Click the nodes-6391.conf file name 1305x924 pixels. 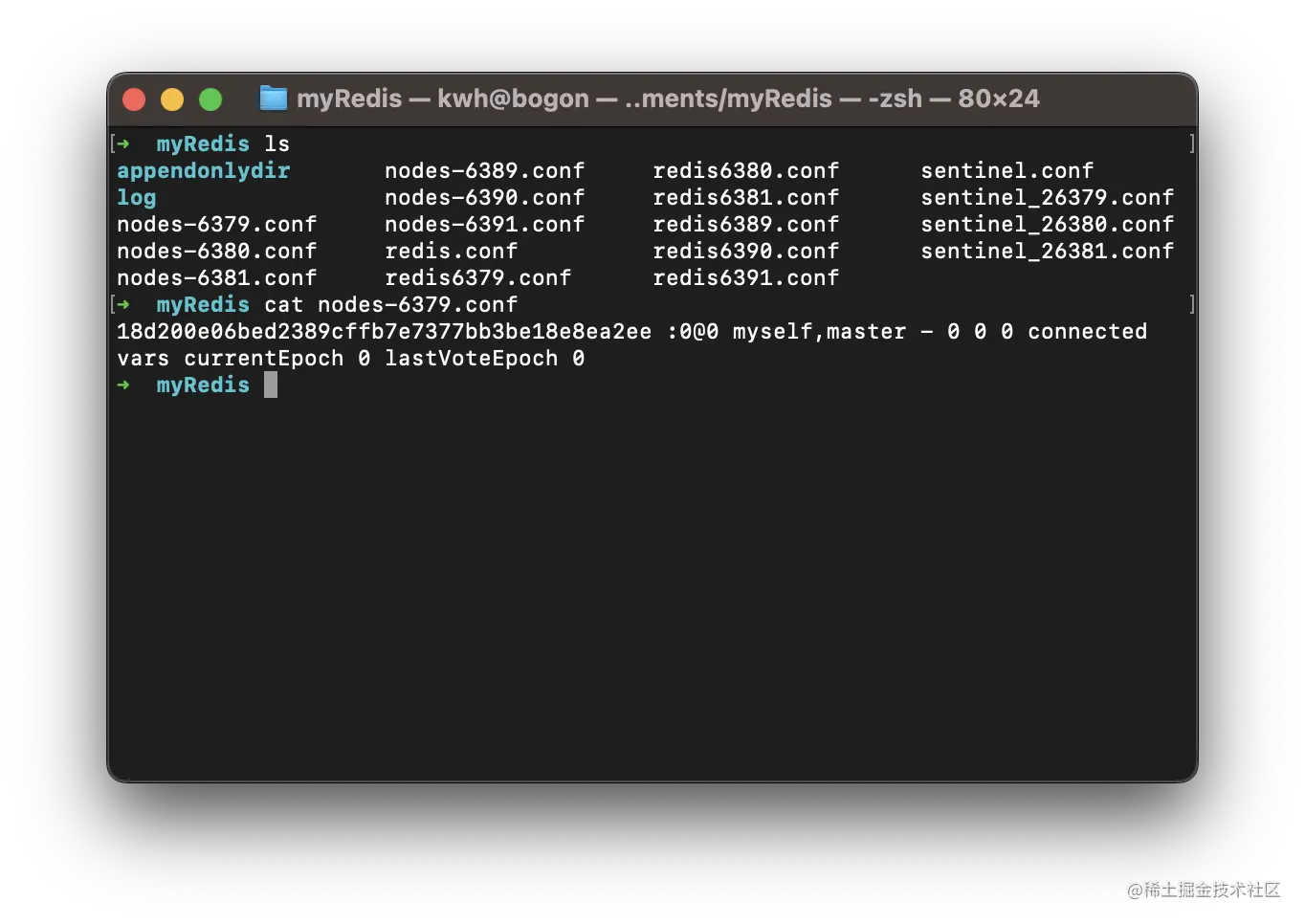[x=484, y=225]
